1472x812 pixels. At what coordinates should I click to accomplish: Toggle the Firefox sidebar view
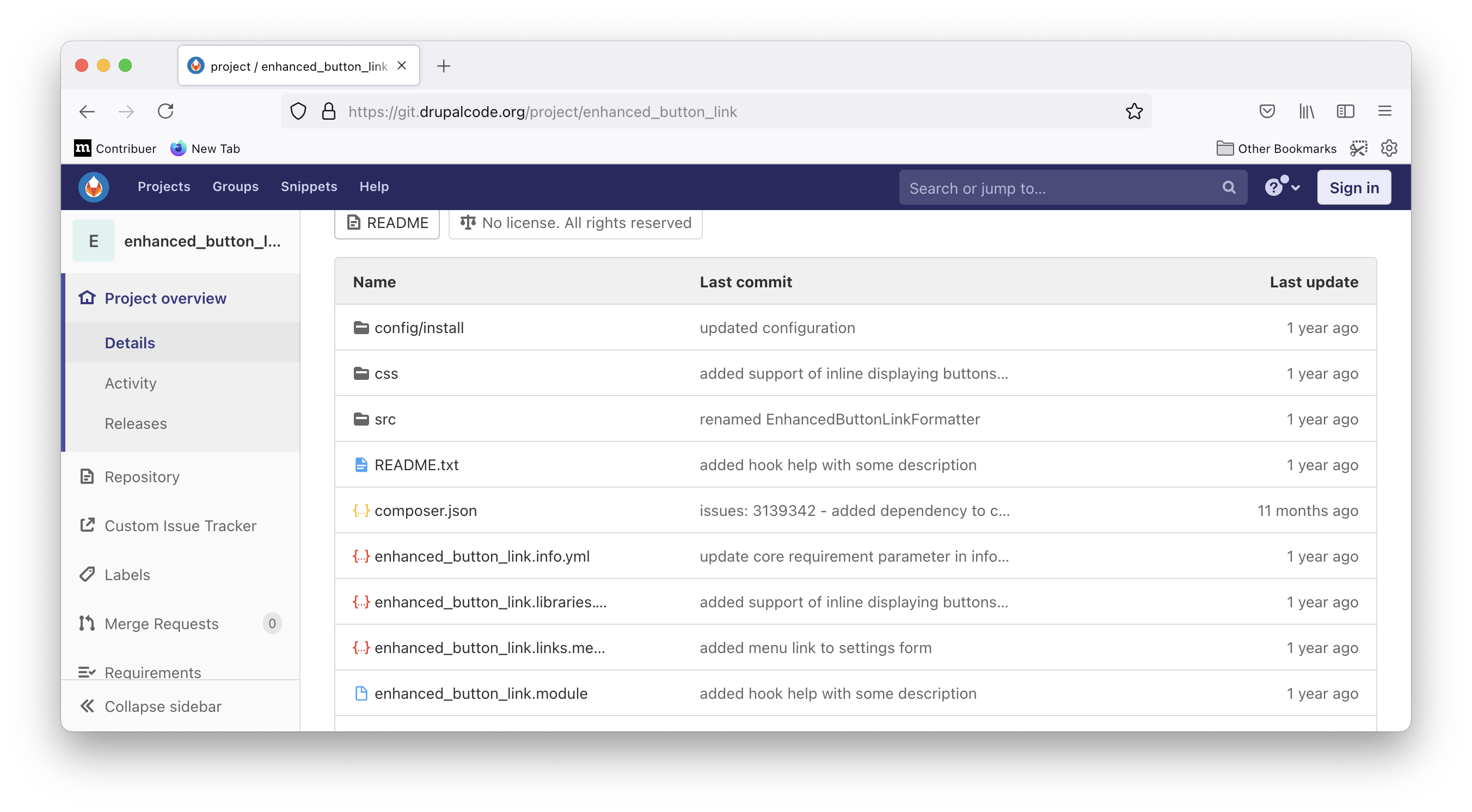[1346, 111]
